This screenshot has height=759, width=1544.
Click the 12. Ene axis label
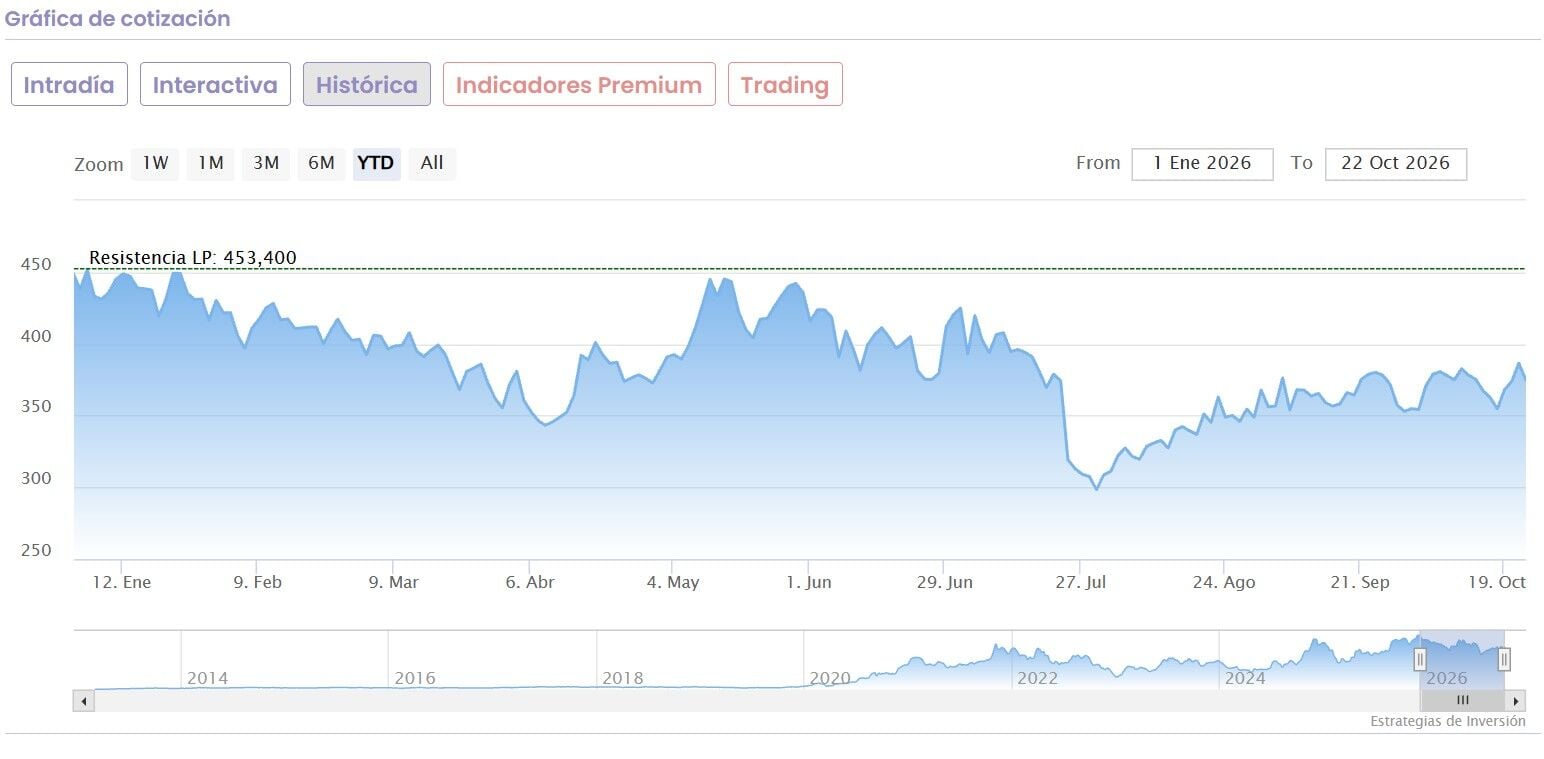(x=121, y=582)
